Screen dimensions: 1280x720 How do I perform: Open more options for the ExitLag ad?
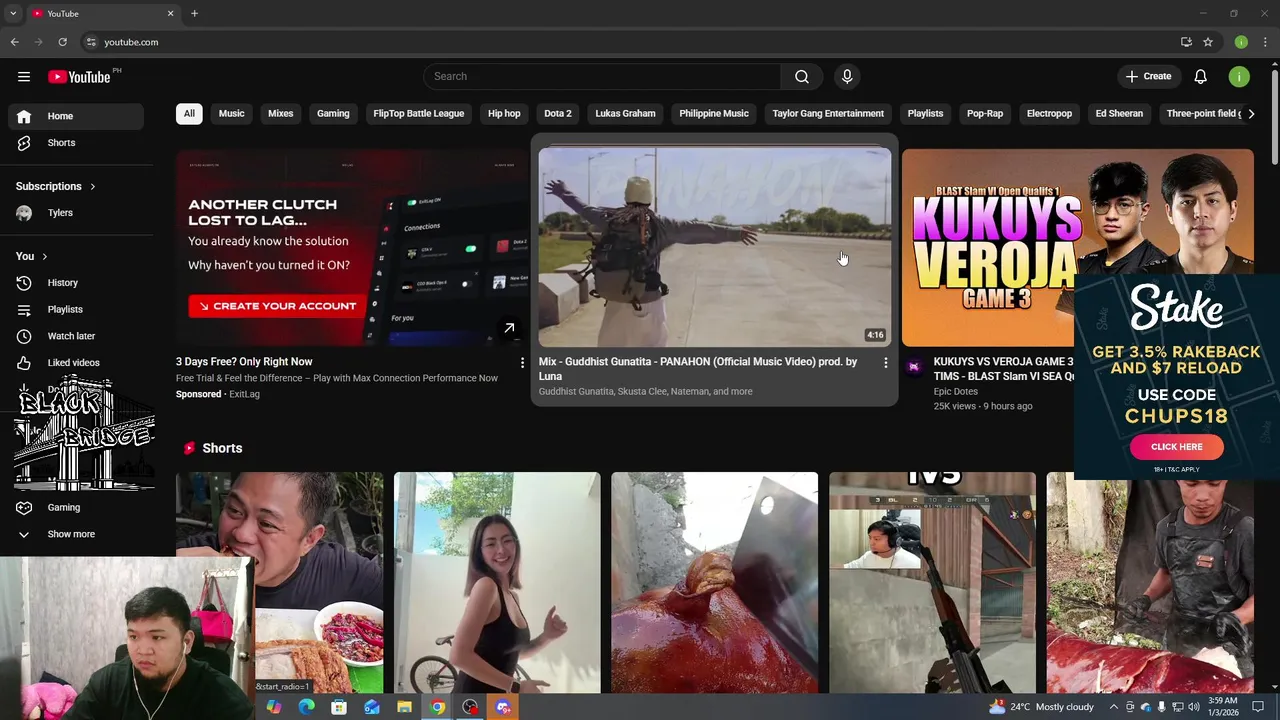pos(521,363)
